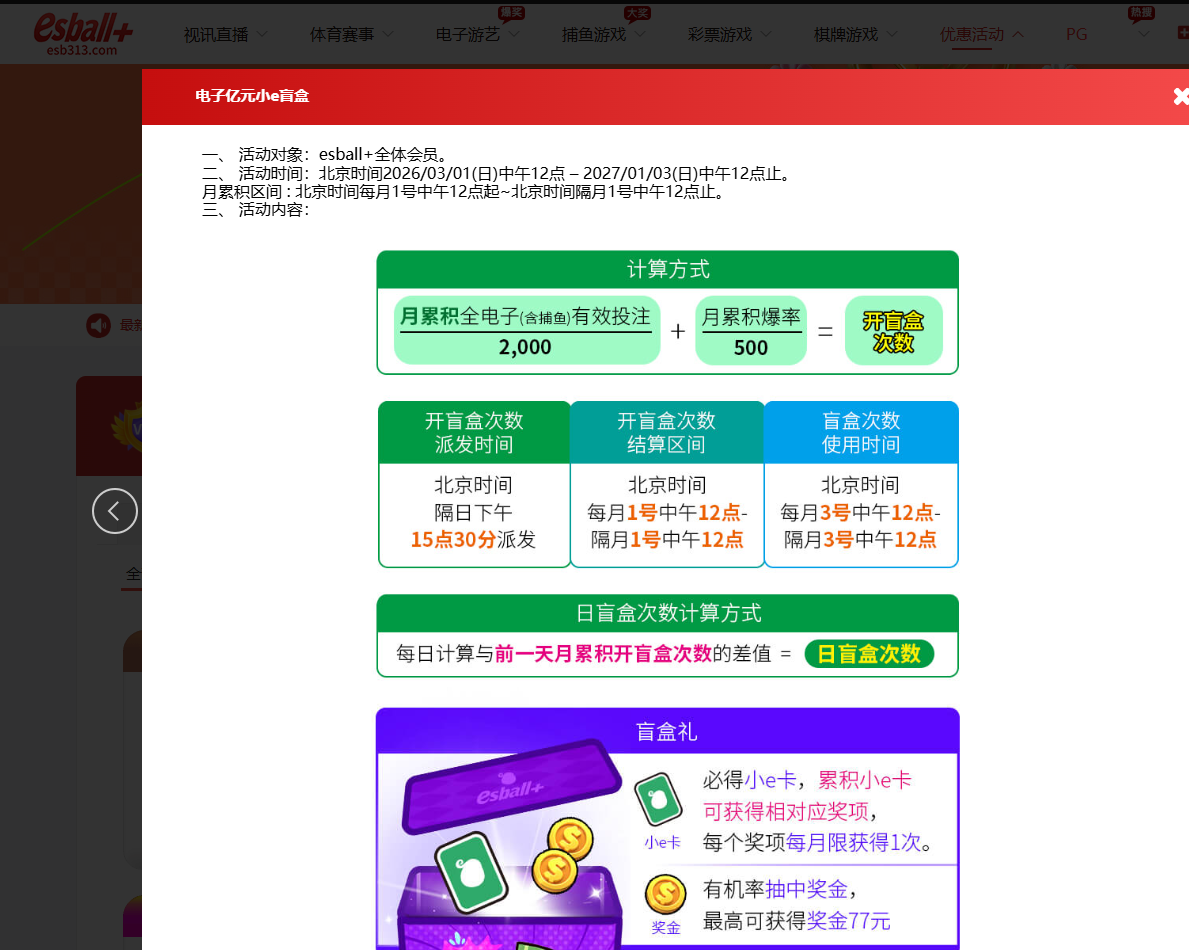Click the 月累积全电子有效投注 2,000 box

pyautogui.click(x=526, y=331)
